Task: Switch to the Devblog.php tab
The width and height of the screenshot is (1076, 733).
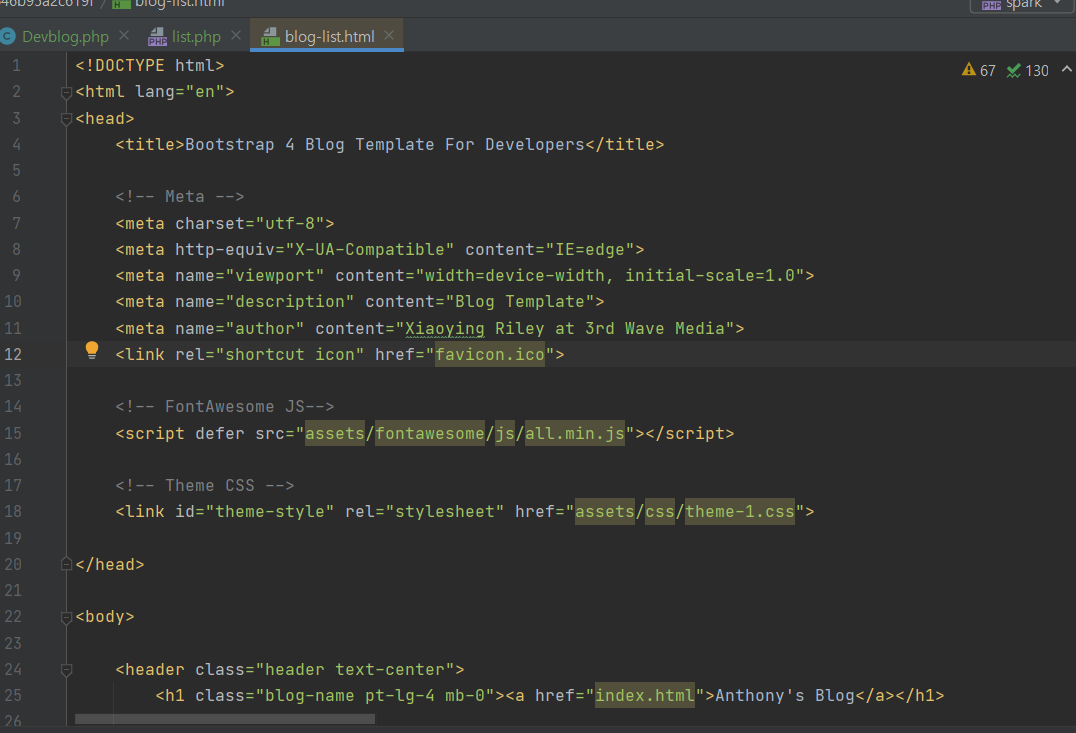Action: click(x=65, y=36)
